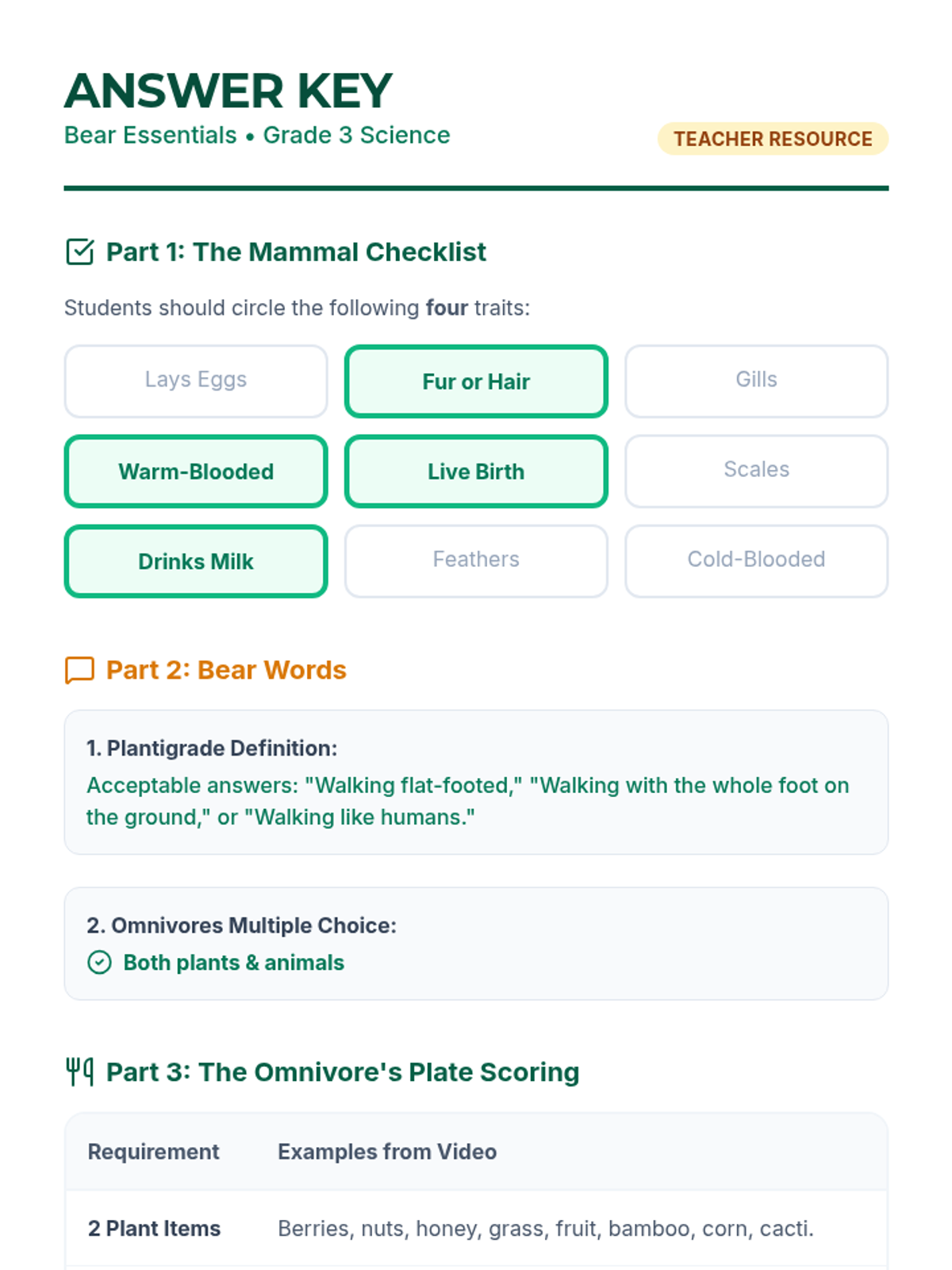Viewport: 952px width, 1270px height.
Task: Click the Gills trait box
Action: [756, 381]
